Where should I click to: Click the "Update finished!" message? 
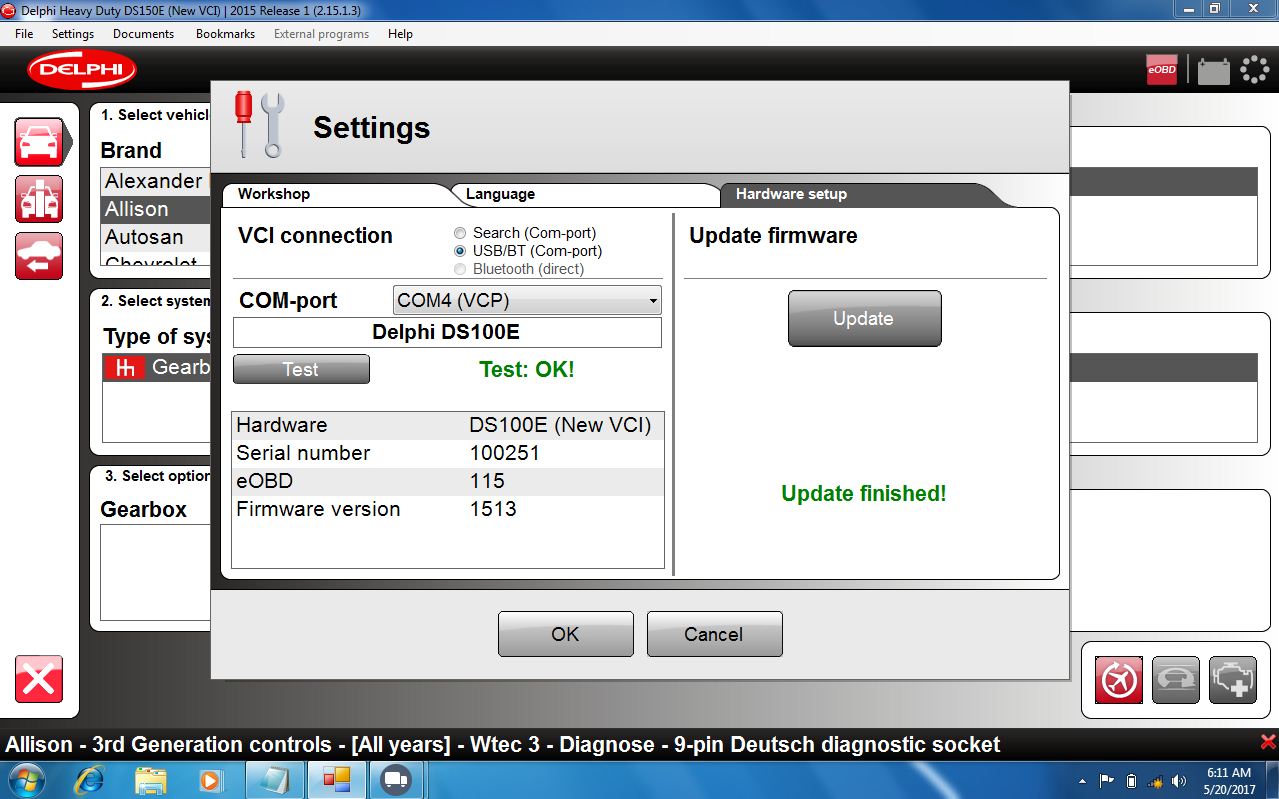[x=864, y=493]
